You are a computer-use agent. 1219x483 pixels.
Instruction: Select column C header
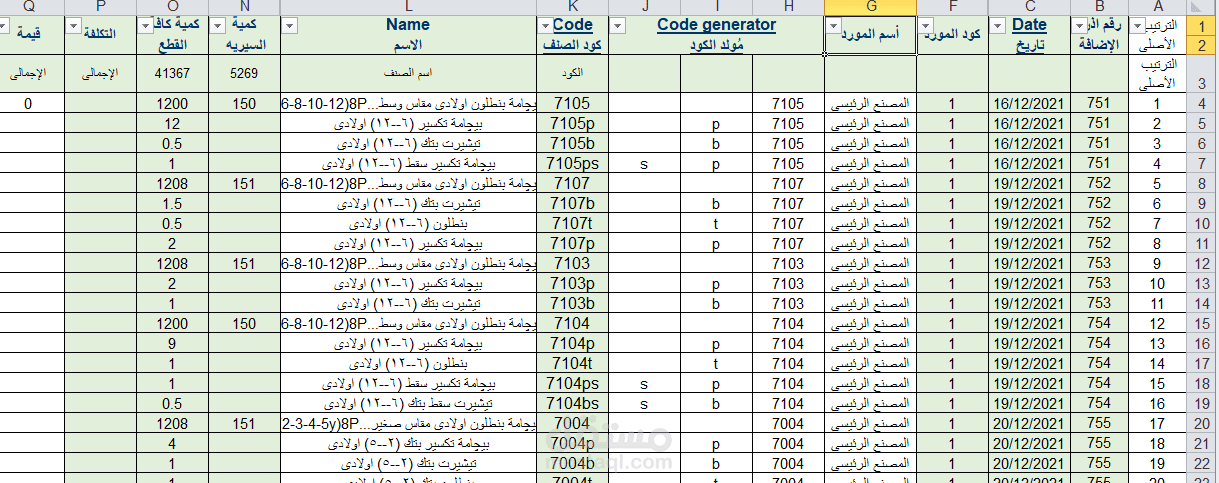point(1029,8)
